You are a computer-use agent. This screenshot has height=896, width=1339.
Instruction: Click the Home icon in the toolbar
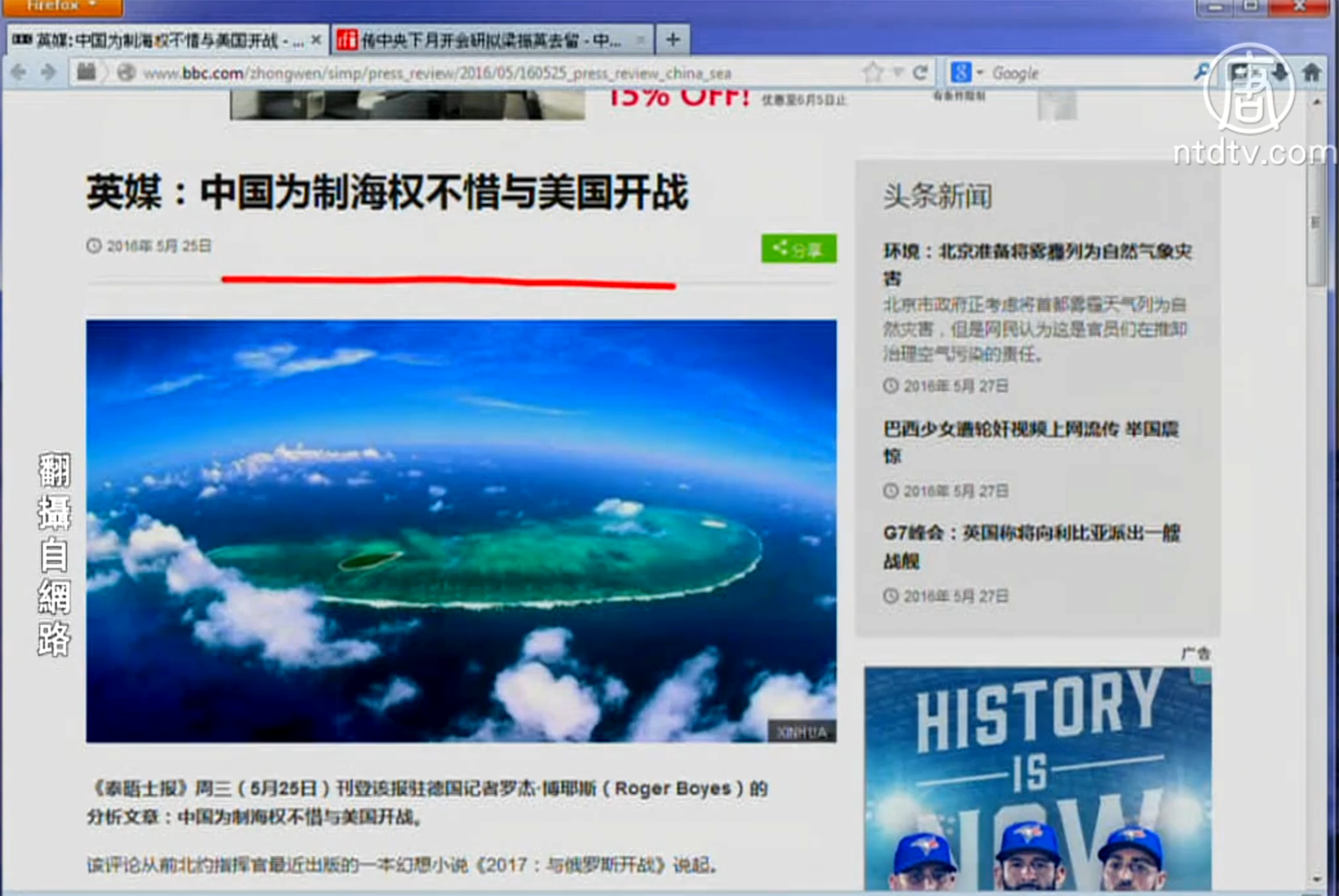tap(1311, 73)
